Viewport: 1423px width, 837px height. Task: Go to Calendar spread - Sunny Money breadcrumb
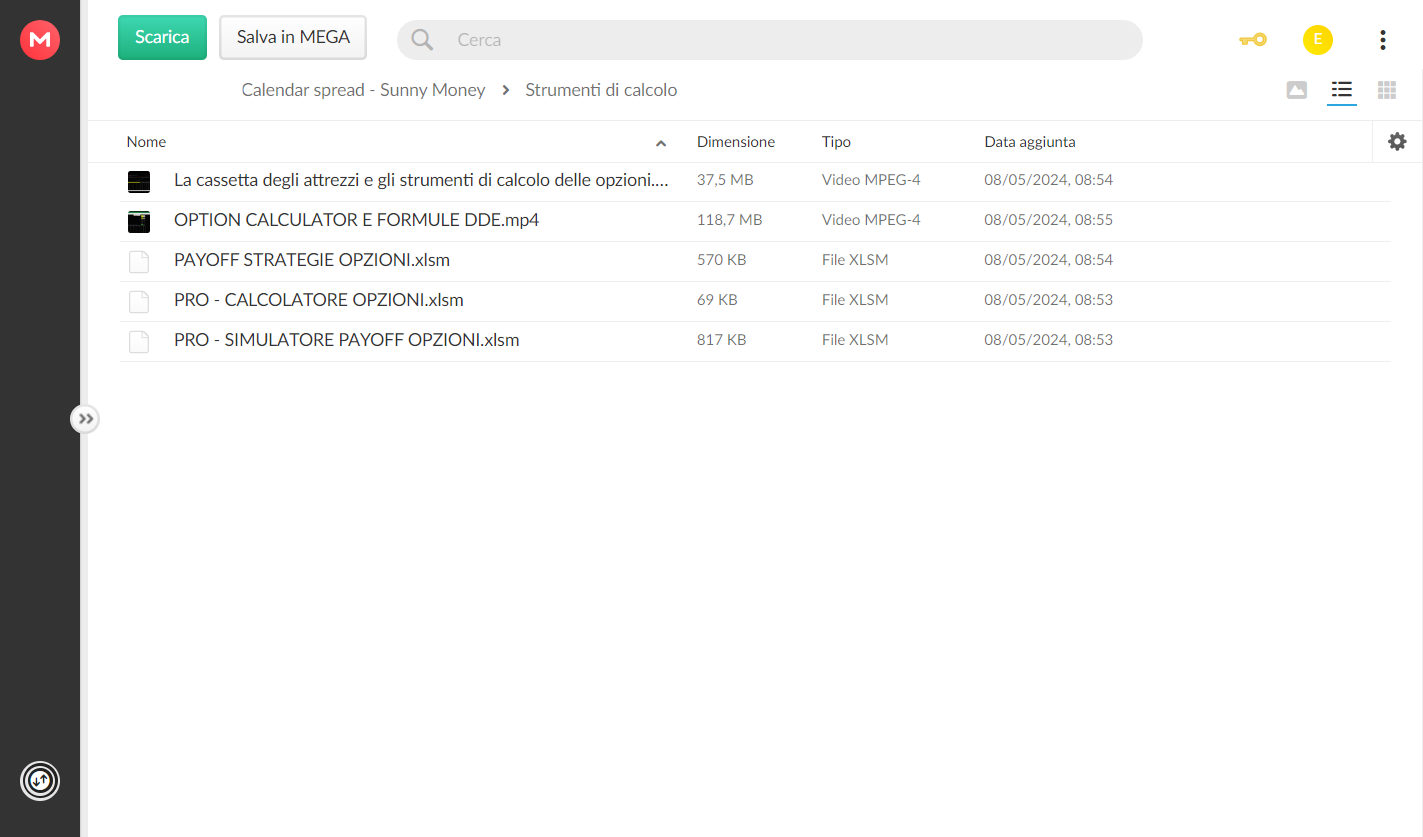pos(363,90)
